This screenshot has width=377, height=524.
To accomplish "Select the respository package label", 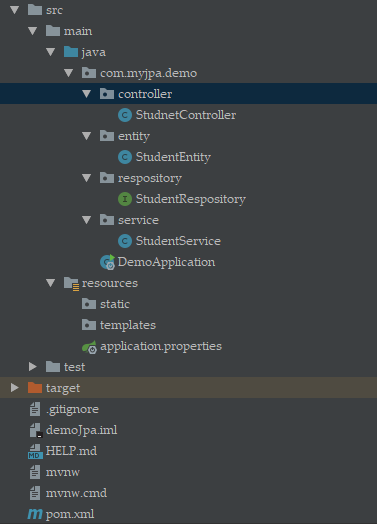I will coord(150,178).
